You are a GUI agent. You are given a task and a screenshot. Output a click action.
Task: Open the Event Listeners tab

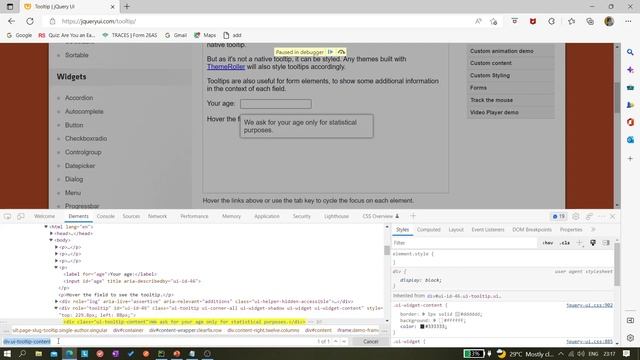point(488,230)
